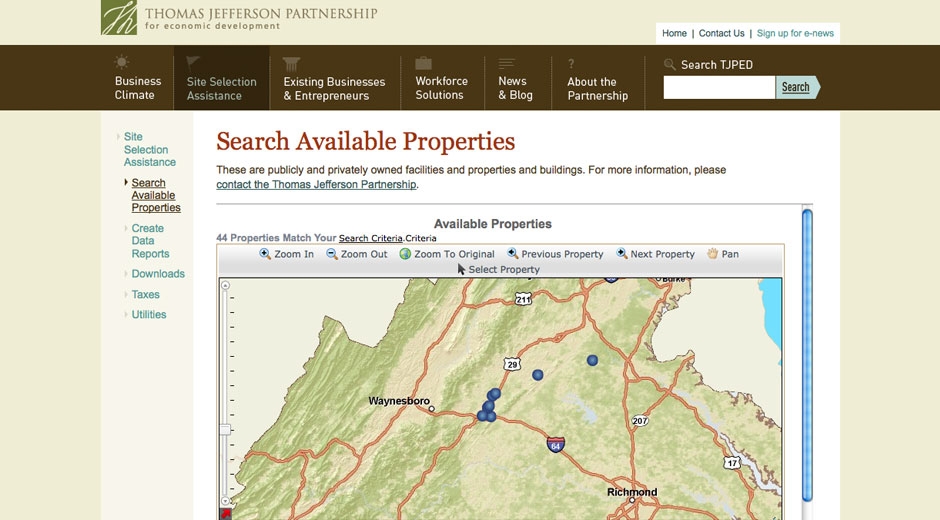Open the sidebar Search Available Properties link
Image resolution: width=940 pixels, height=520 pixels.
pos(156,195)
